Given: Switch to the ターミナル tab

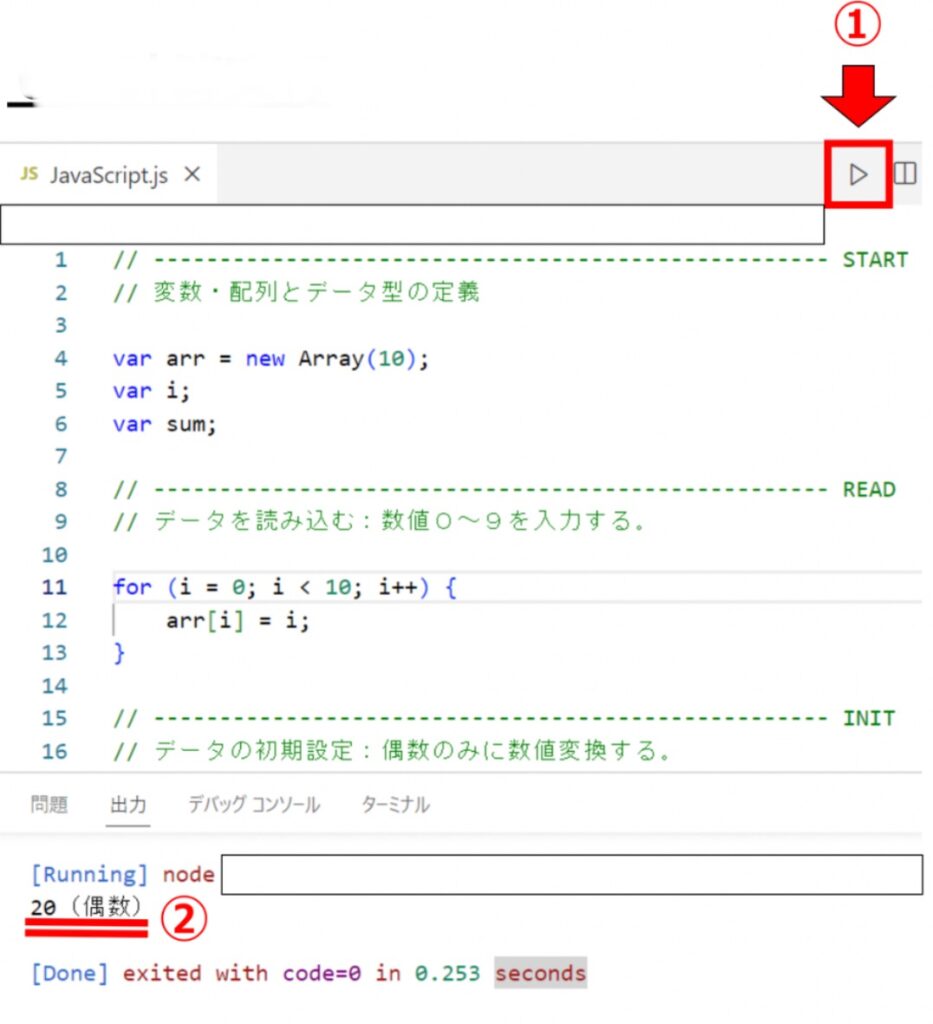Looking at the screenshot, I should (x=395, y=804).
